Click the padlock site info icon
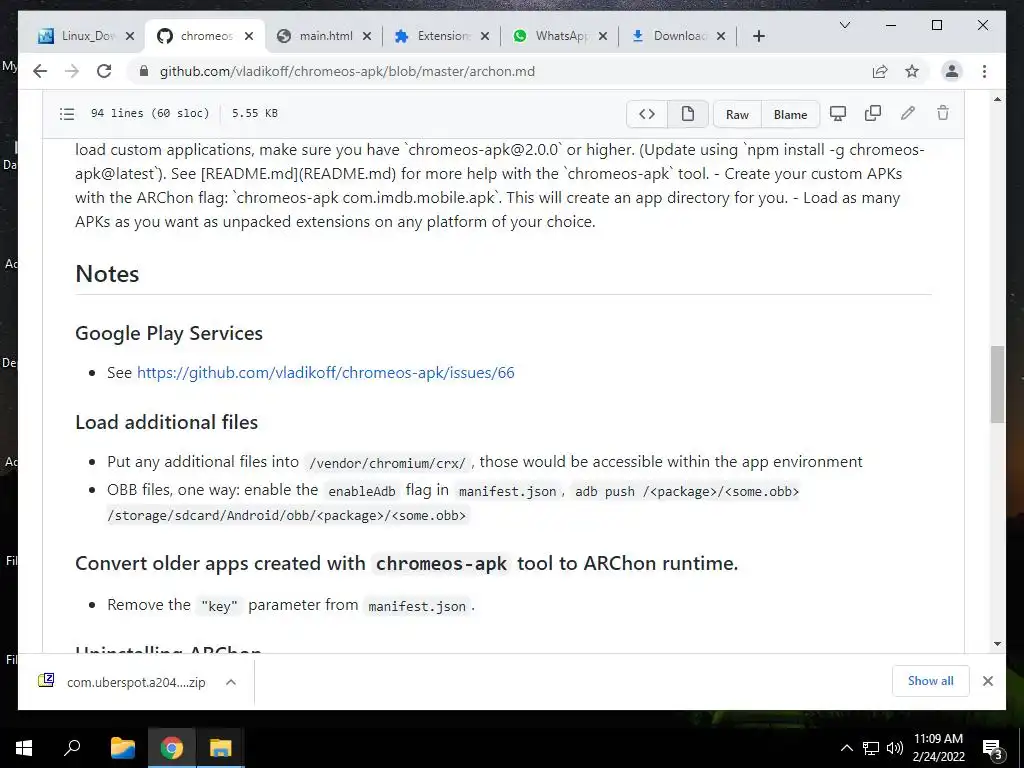 tap(144, 71)
